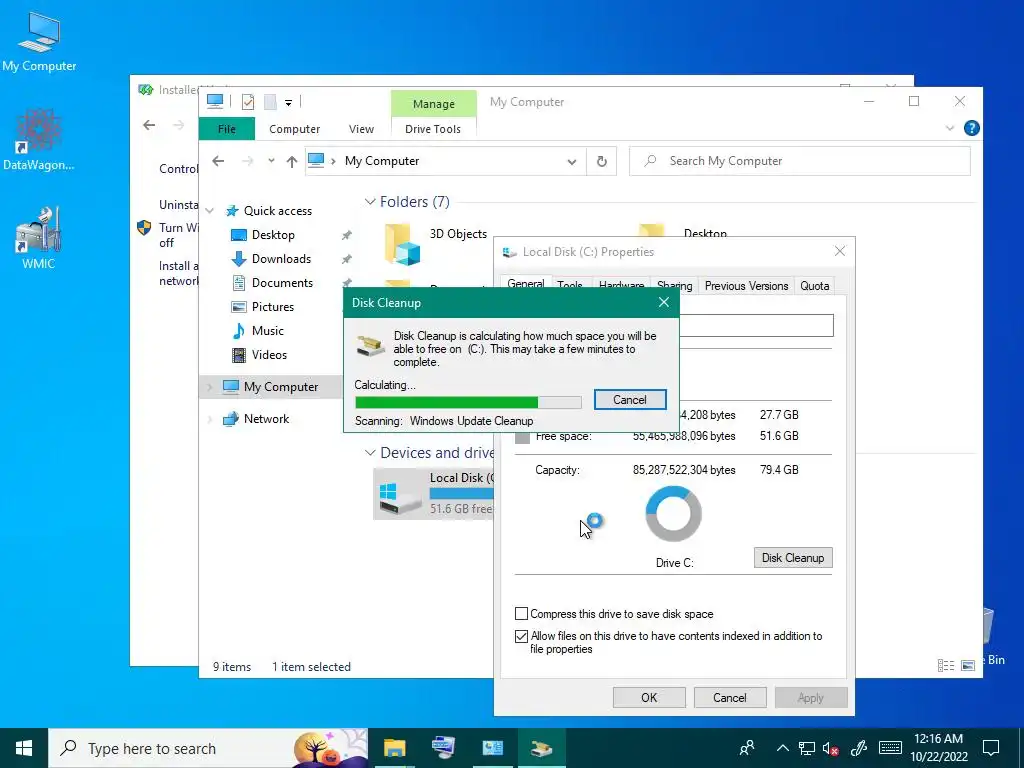Collapse the Folders (7) group
Image resolution: width=1024 pixels, height=768 pixels.
(x=370, y=202)
